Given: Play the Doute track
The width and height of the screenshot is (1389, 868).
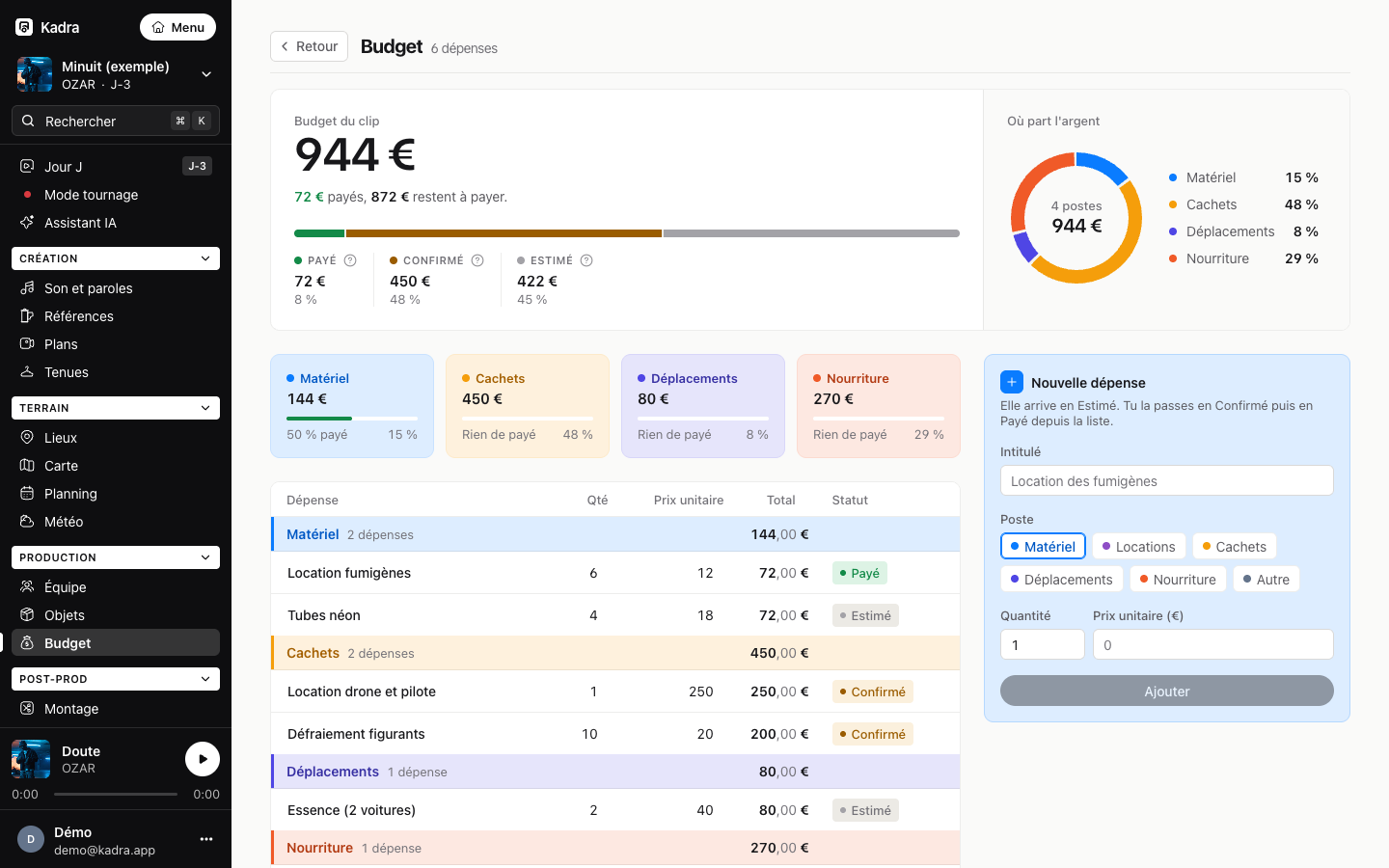Looking at the screenshot, I should pos(203,759).
